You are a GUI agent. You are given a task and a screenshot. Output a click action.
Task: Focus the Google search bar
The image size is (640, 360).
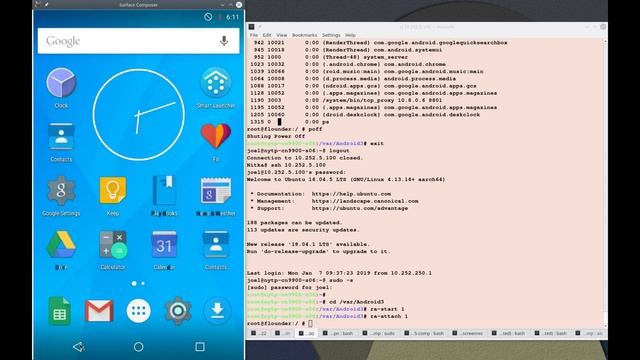pyautogui.click(x=138, y=41)
